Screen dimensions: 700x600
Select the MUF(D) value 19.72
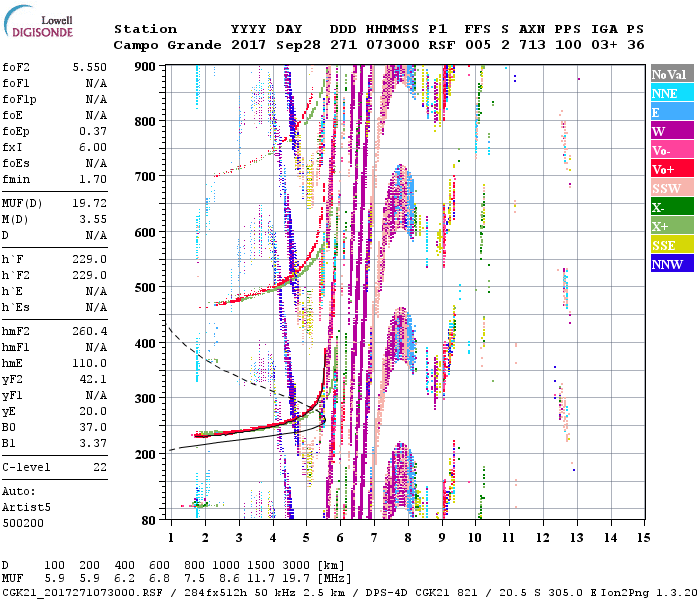pos(91,204)
